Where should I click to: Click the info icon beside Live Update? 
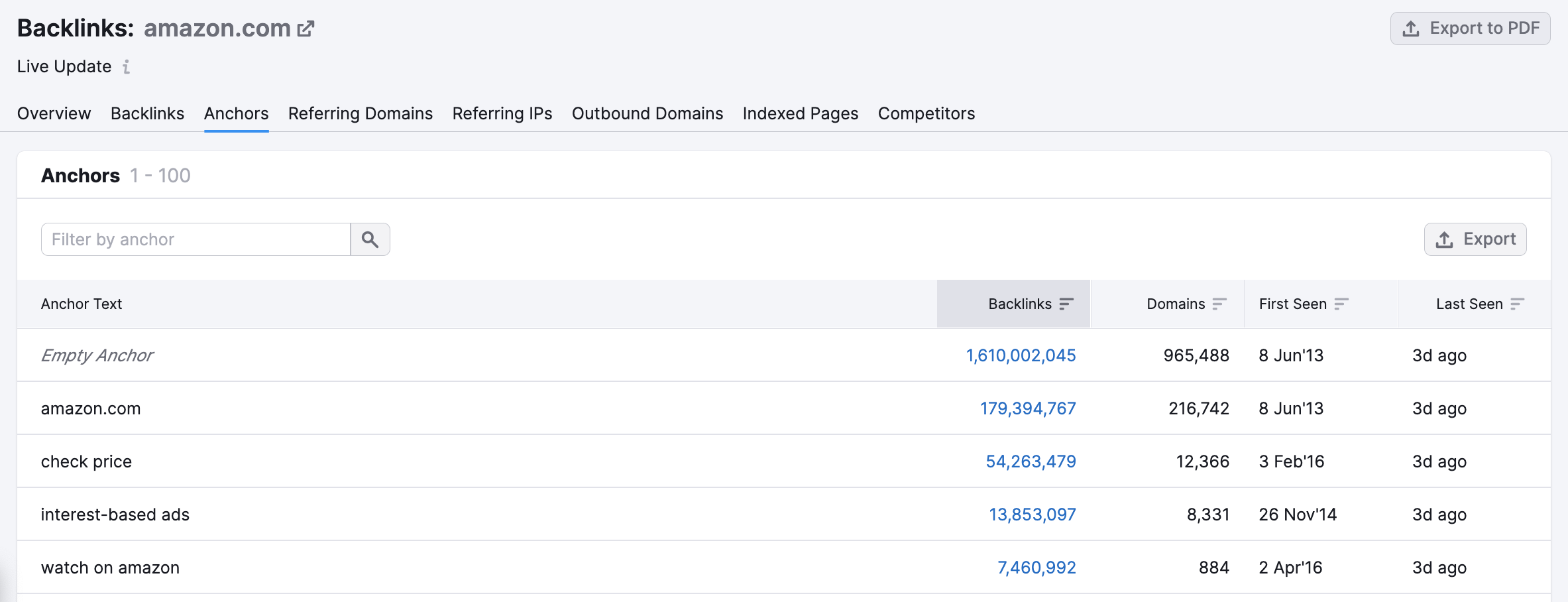(x=126, y=67)
